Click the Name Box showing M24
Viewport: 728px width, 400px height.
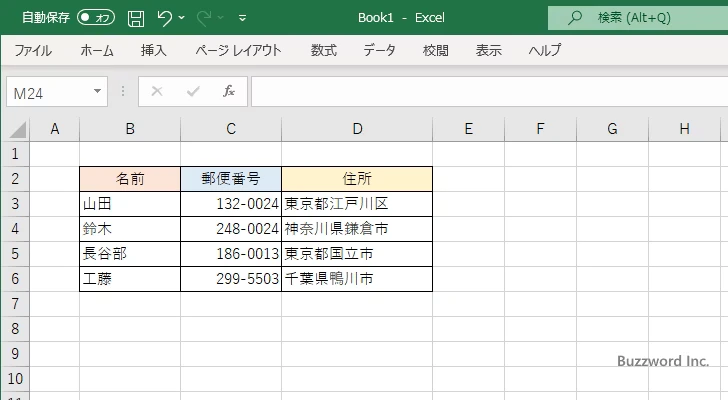[48, 92]
